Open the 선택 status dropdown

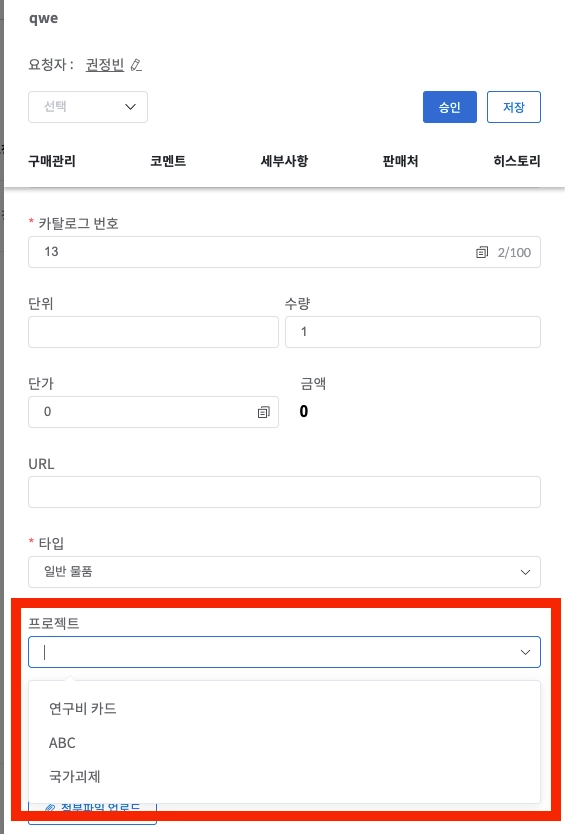pos(88,107)
